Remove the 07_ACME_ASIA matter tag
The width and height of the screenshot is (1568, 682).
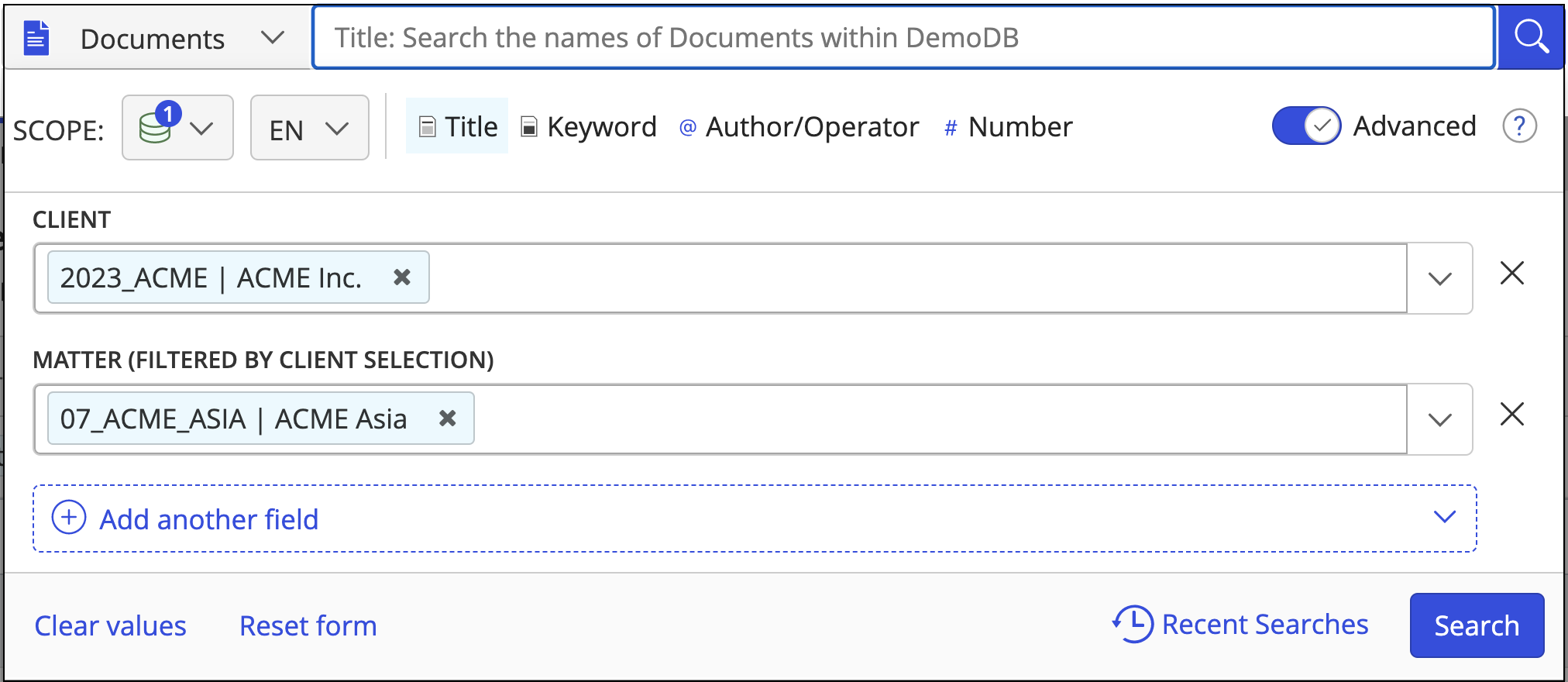(x=447, y=418)
